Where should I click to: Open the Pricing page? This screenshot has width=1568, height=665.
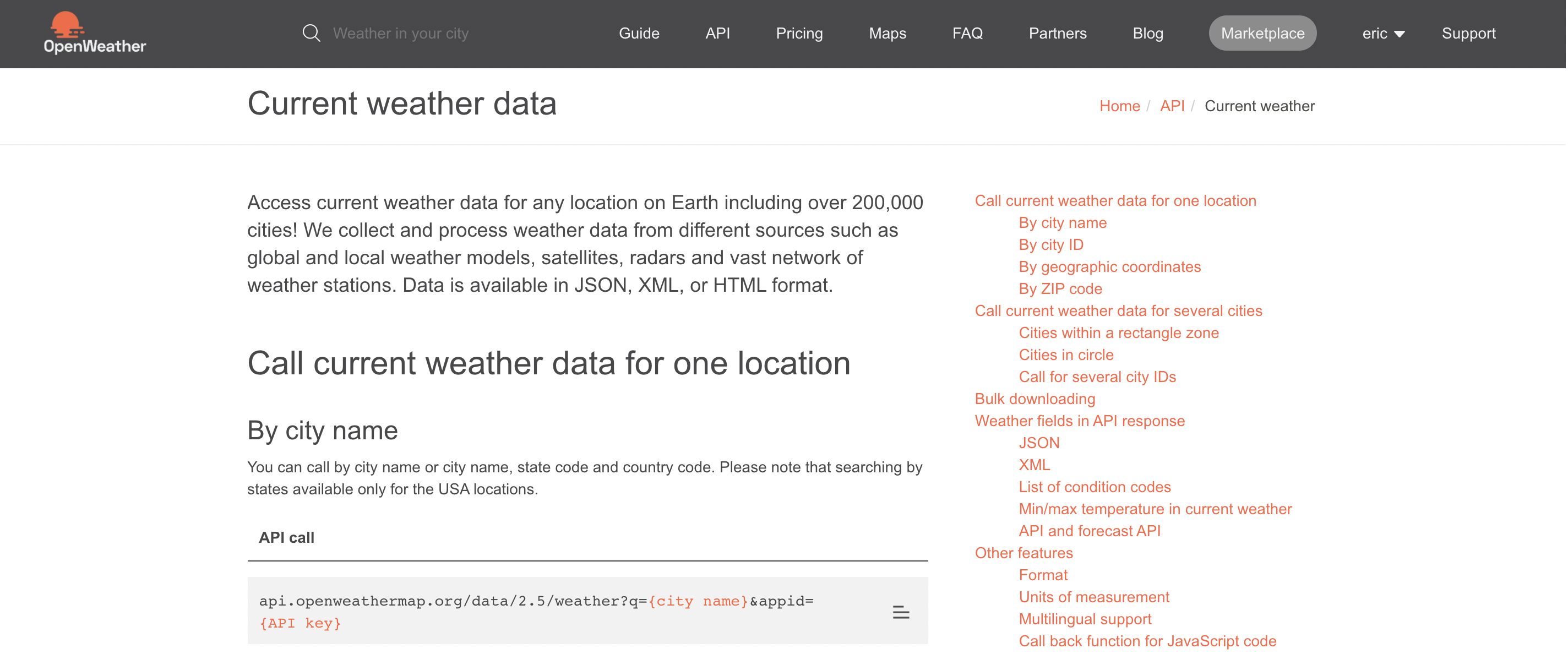[x=799, y=34]
